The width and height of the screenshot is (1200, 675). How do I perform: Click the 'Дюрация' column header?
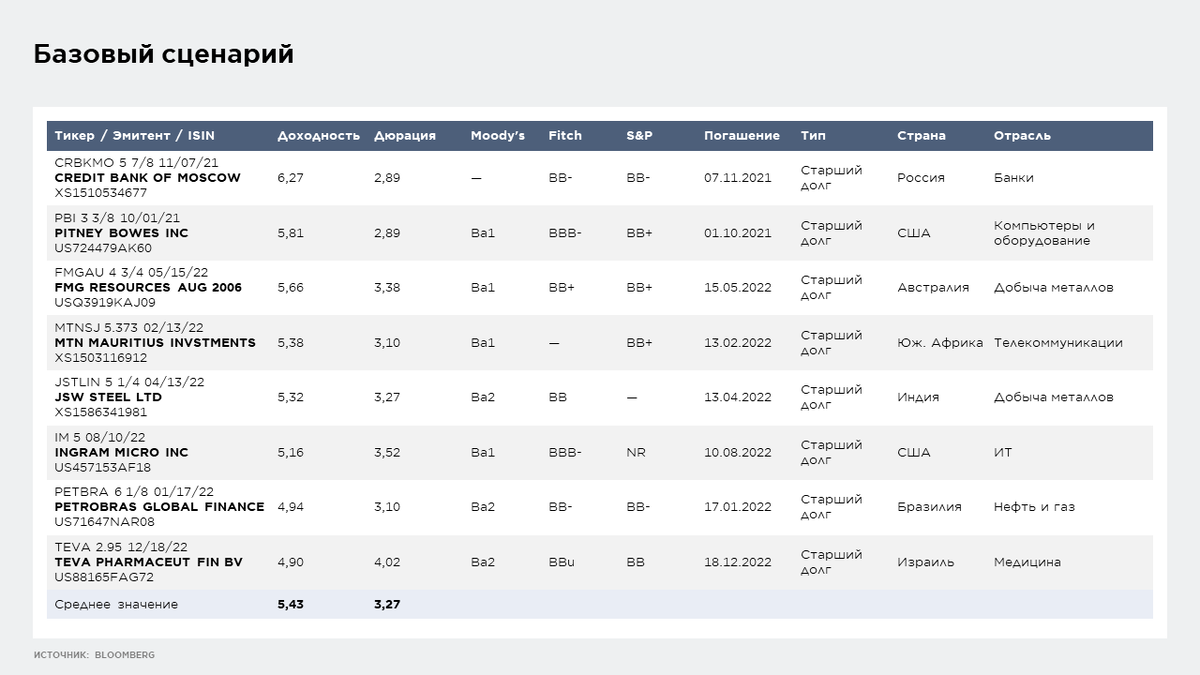(405, 136)
